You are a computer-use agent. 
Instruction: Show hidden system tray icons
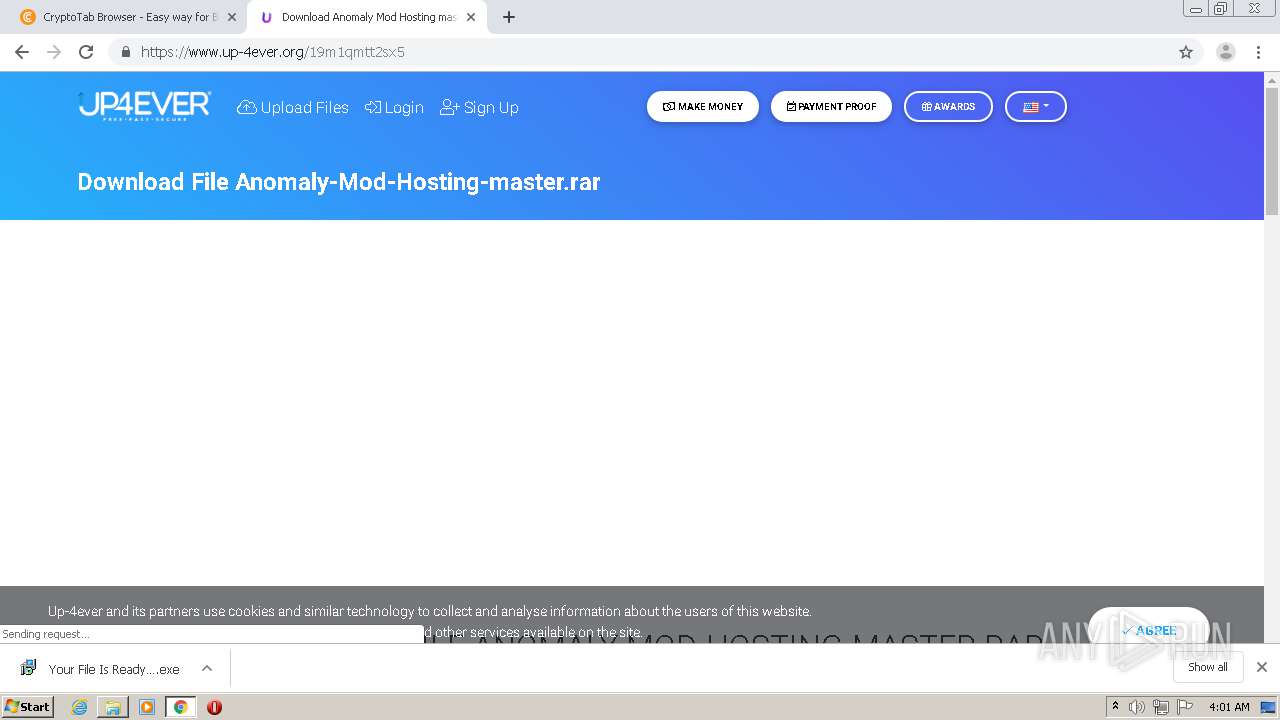(x=1115, y=707)
